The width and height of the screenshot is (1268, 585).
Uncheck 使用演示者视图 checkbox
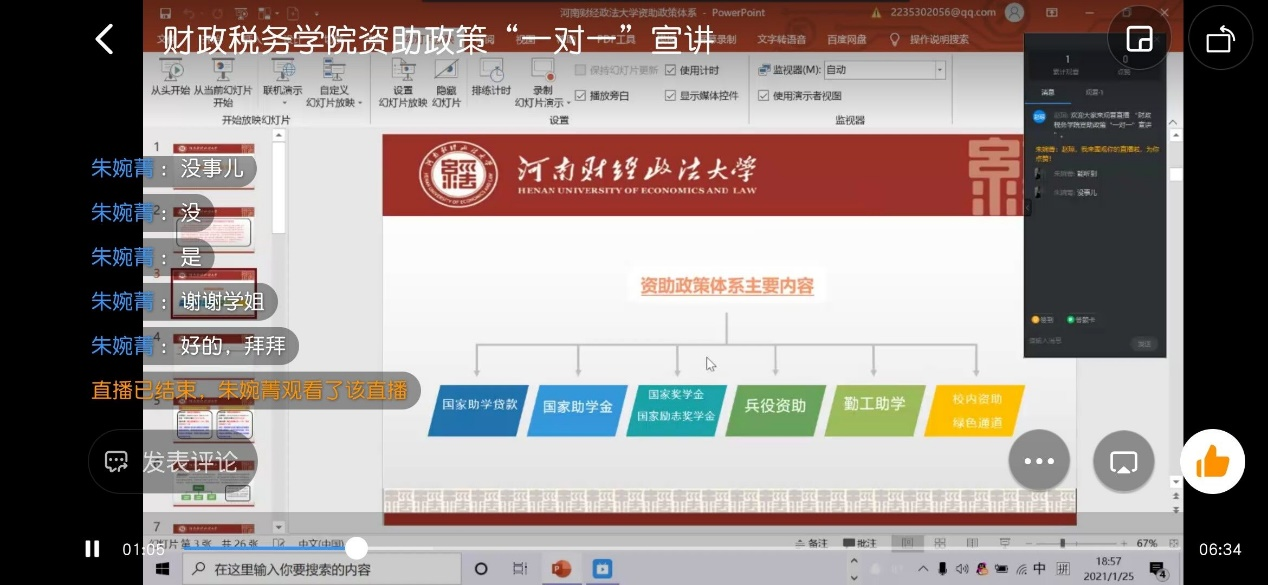pyautogui.click(x=763, y=96)
